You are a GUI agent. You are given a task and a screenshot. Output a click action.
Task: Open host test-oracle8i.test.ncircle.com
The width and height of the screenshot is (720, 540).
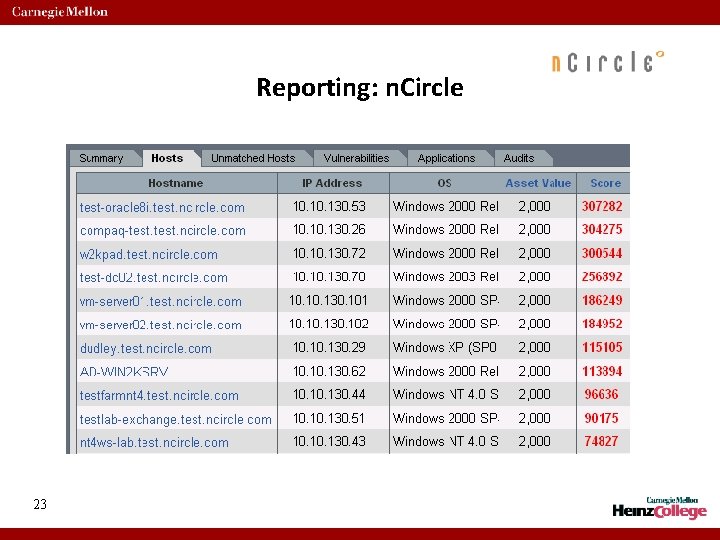pyautogui.click(x=162, y=208)
